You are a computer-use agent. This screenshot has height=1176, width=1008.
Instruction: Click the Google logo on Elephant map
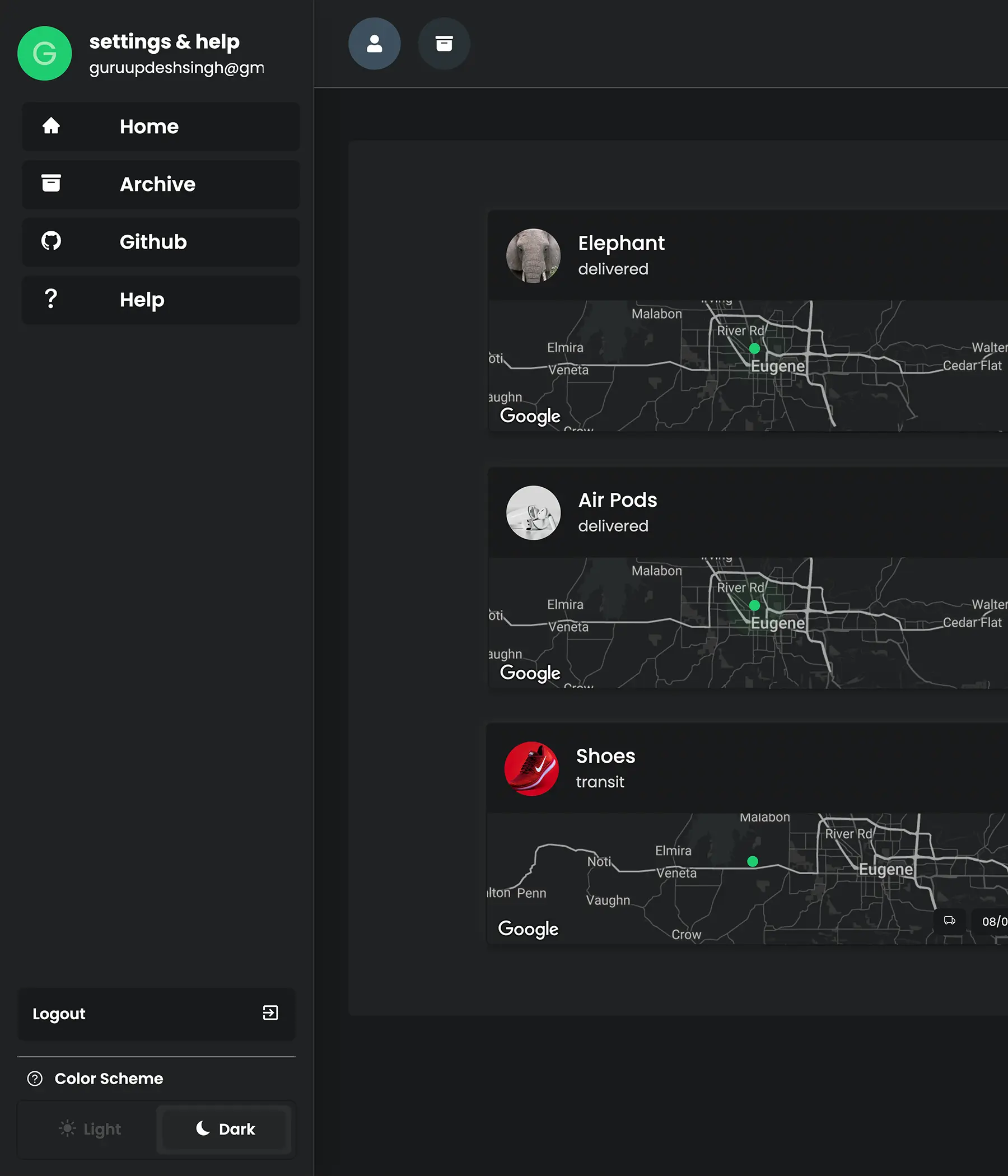pos(530,416)
